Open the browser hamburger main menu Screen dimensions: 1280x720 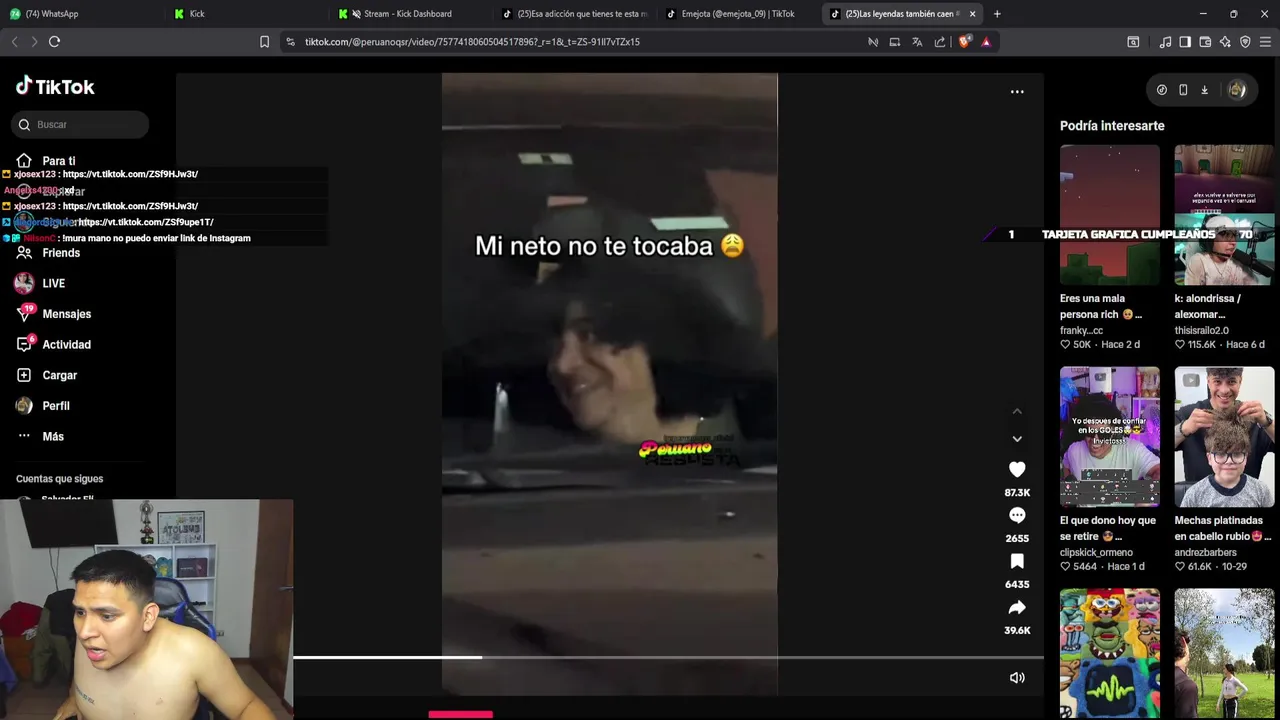(1265, 42)
